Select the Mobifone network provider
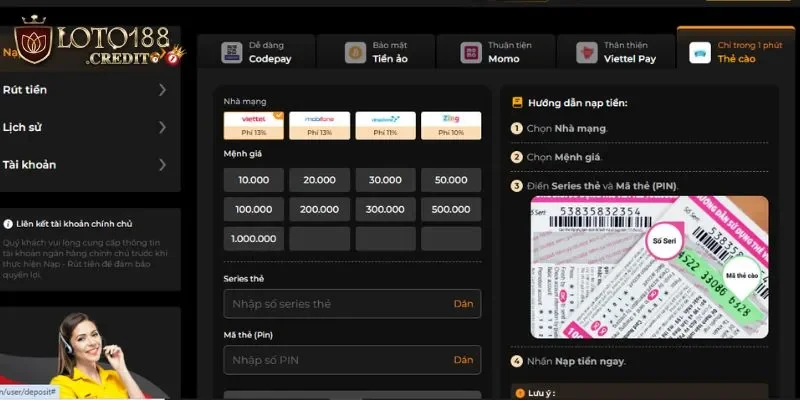The image size is (800, 400). (x=319, y=125)
